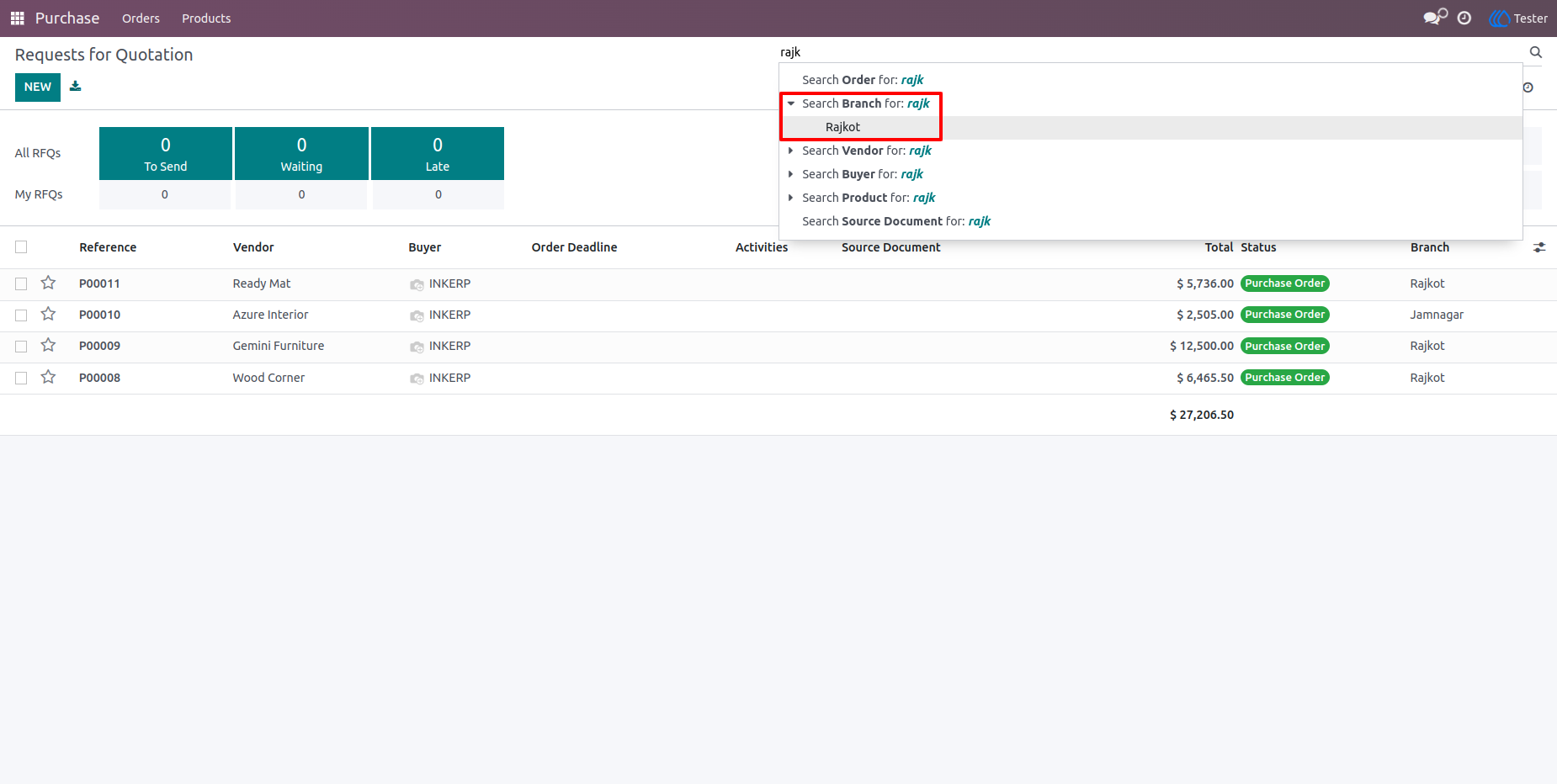
Task: Star the P00011 order as favorite
Action: click(49, 283)
